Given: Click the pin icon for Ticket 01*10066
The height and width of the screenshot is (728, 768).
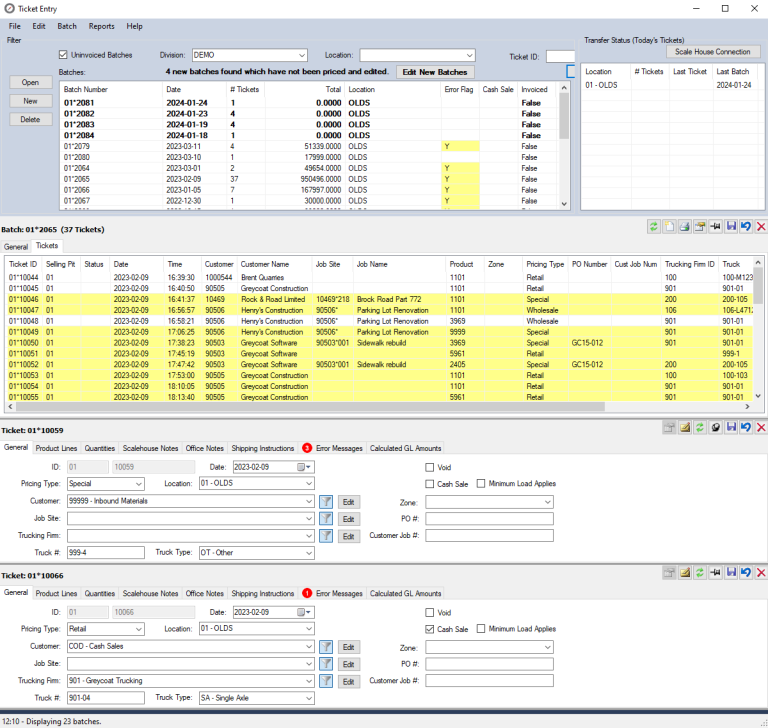Looking at the screenshot, I should point(716,572).
